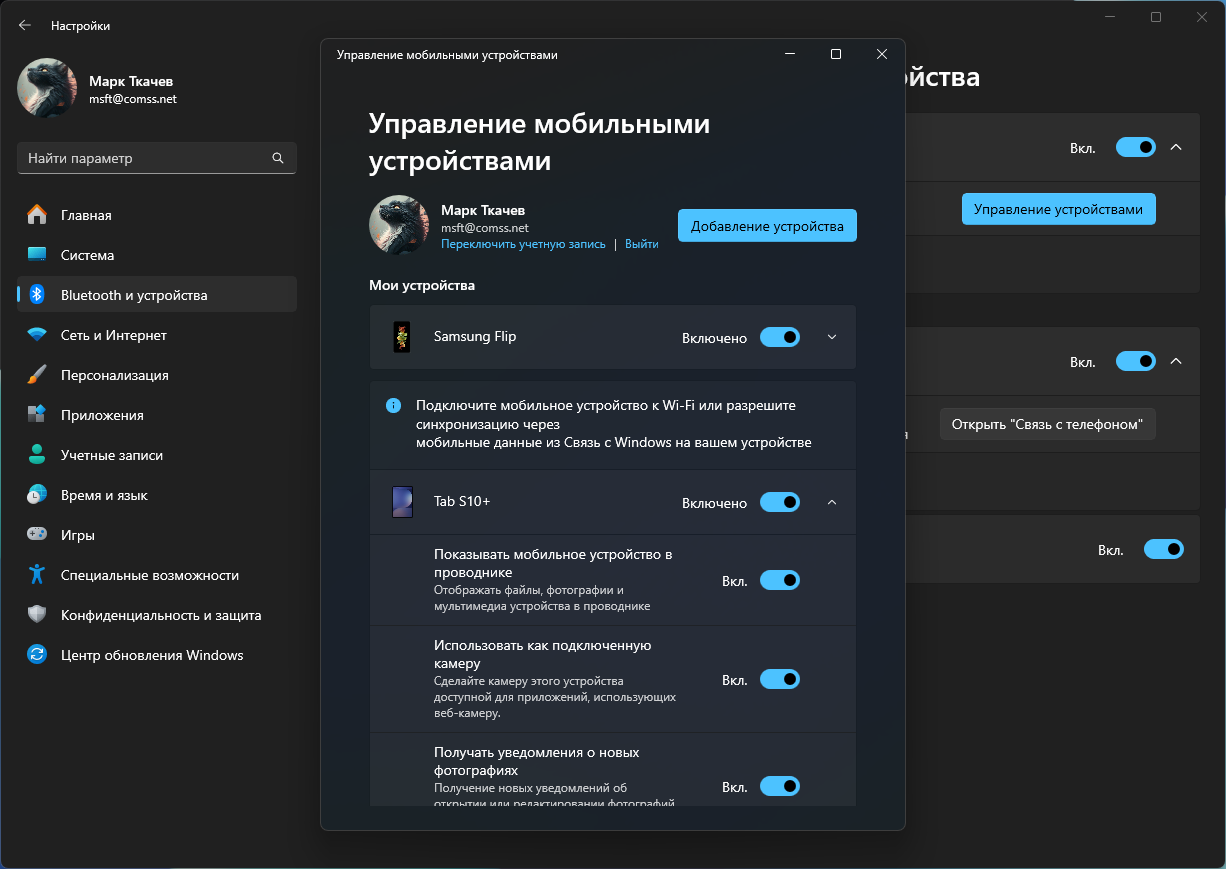Open Время и язык section

click(x=157, y=495)
